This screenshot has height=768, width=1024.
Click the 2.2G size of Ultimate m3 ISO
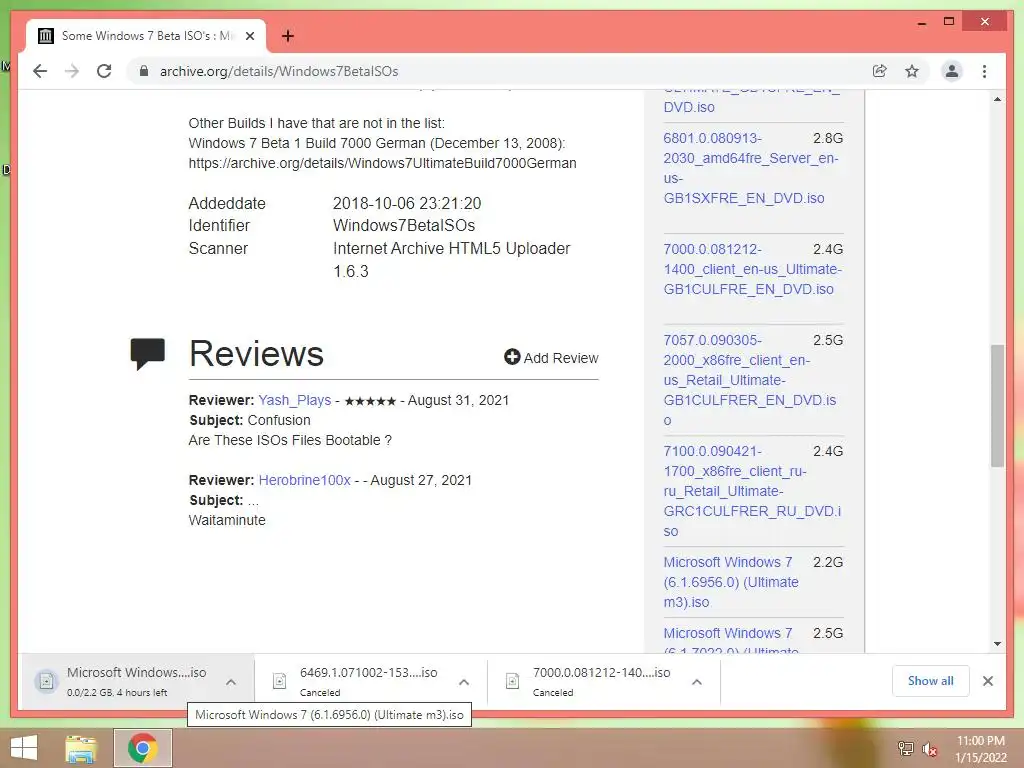(x=827, y=562)
